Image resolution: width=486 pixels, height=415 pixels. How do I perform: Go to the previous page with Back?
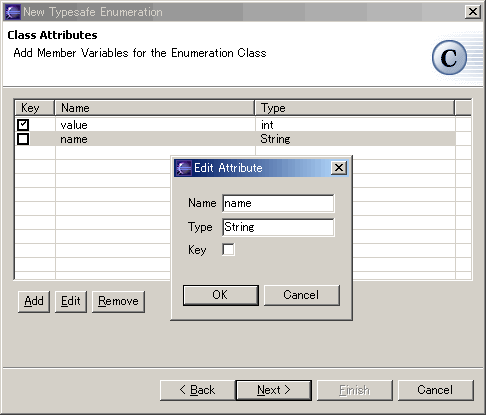pos(198,390)
